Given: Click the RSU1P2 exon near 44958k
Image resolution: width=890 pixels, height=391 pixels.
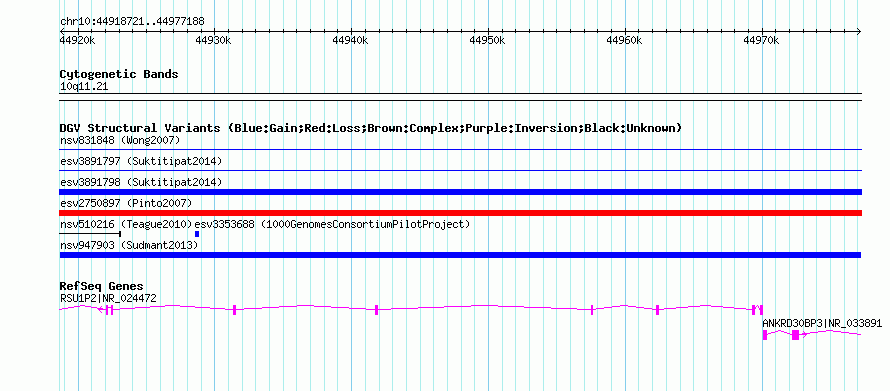Looking at the screenshot, I should pyautogui.click(x=592, y=309).
